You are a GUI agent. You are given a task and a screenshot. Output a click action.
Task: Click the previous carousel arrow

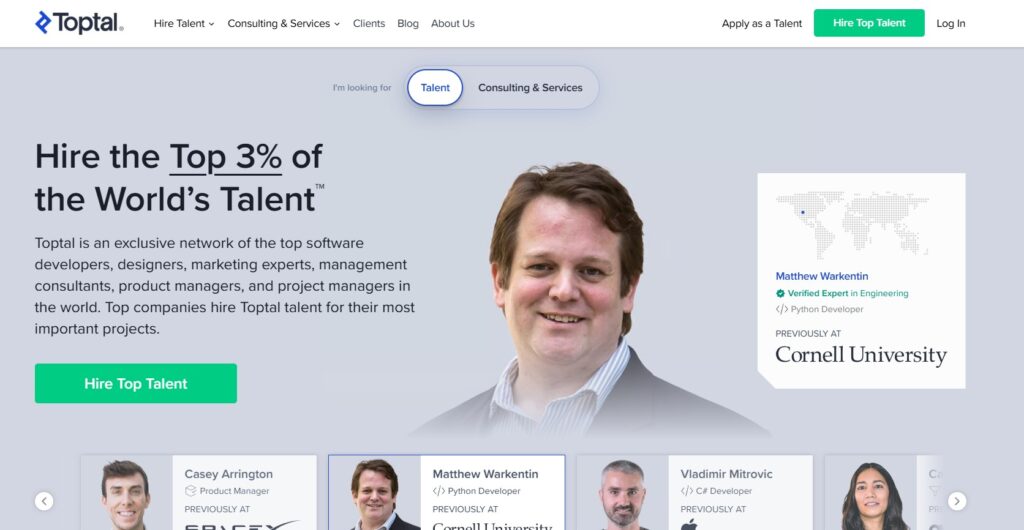click(44, 501)
